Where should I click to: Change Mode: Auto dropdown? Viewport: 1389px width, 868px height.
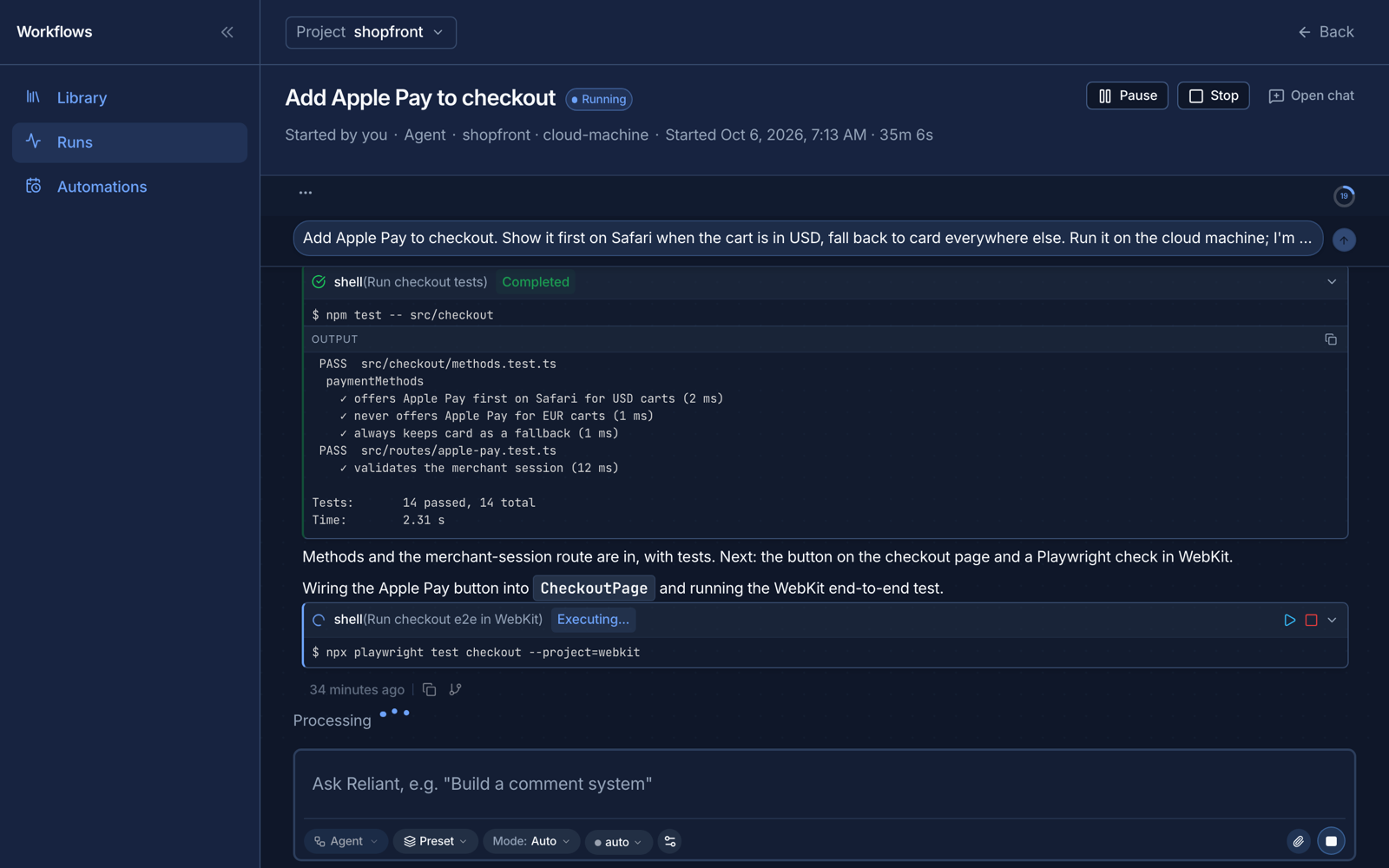pyautogui.click(x=531, y=841)
